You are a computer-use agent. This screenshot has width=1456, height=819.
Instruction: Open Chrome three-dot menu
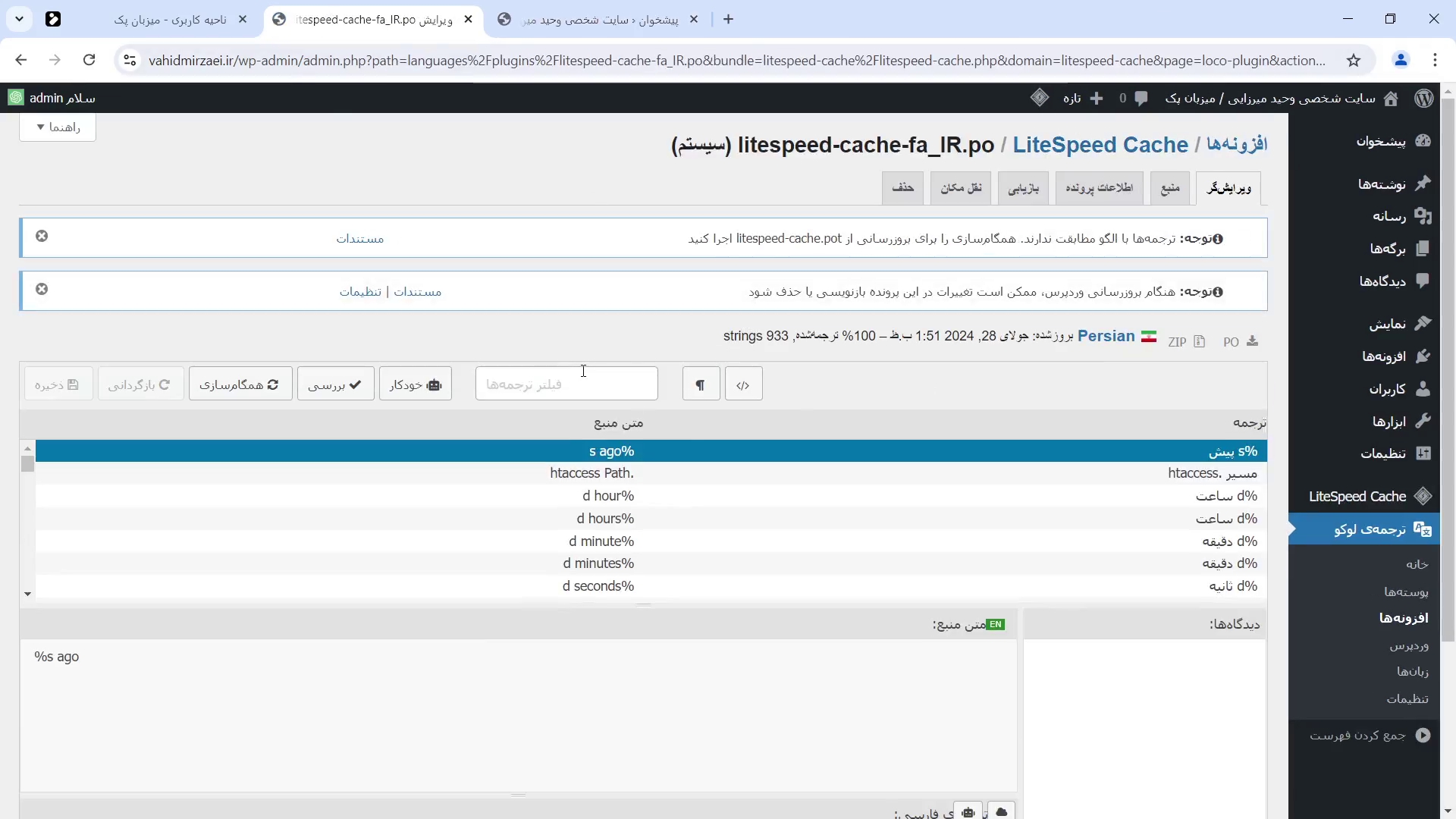tap(1435, 61)
